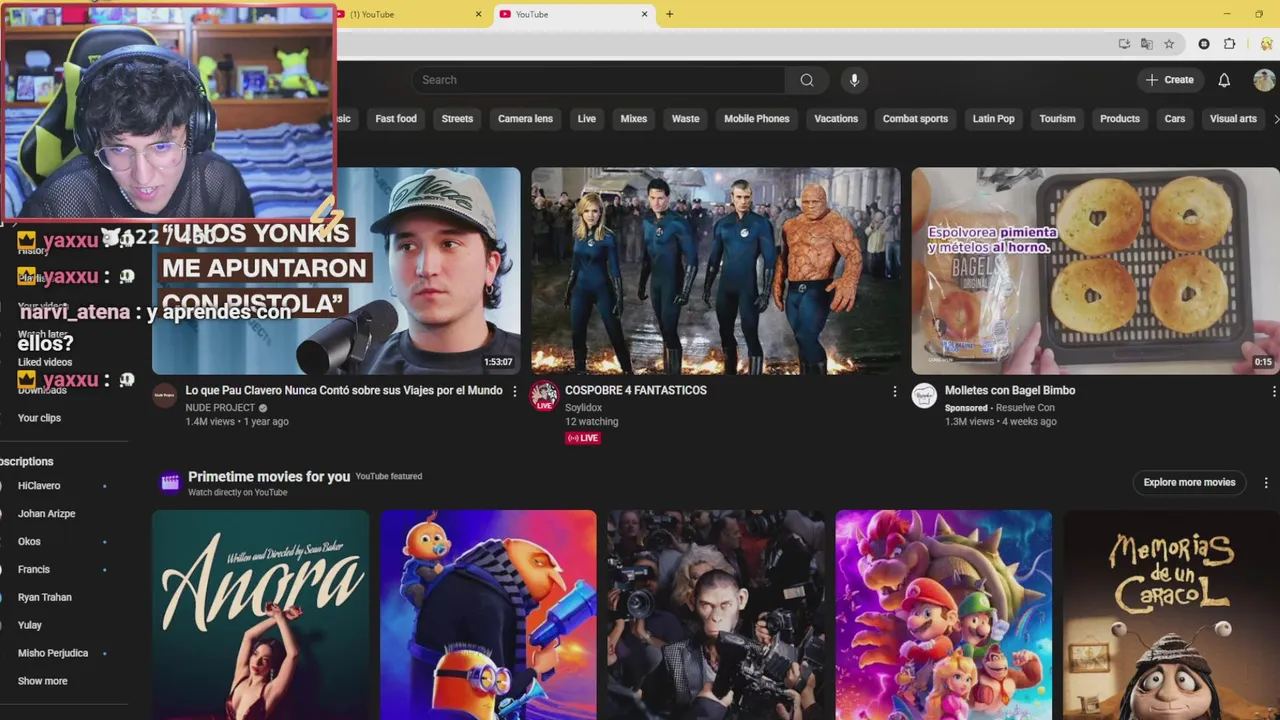Screen dimensions: 1280x720
Task: Activate voice search microphone
Action: 853,80
